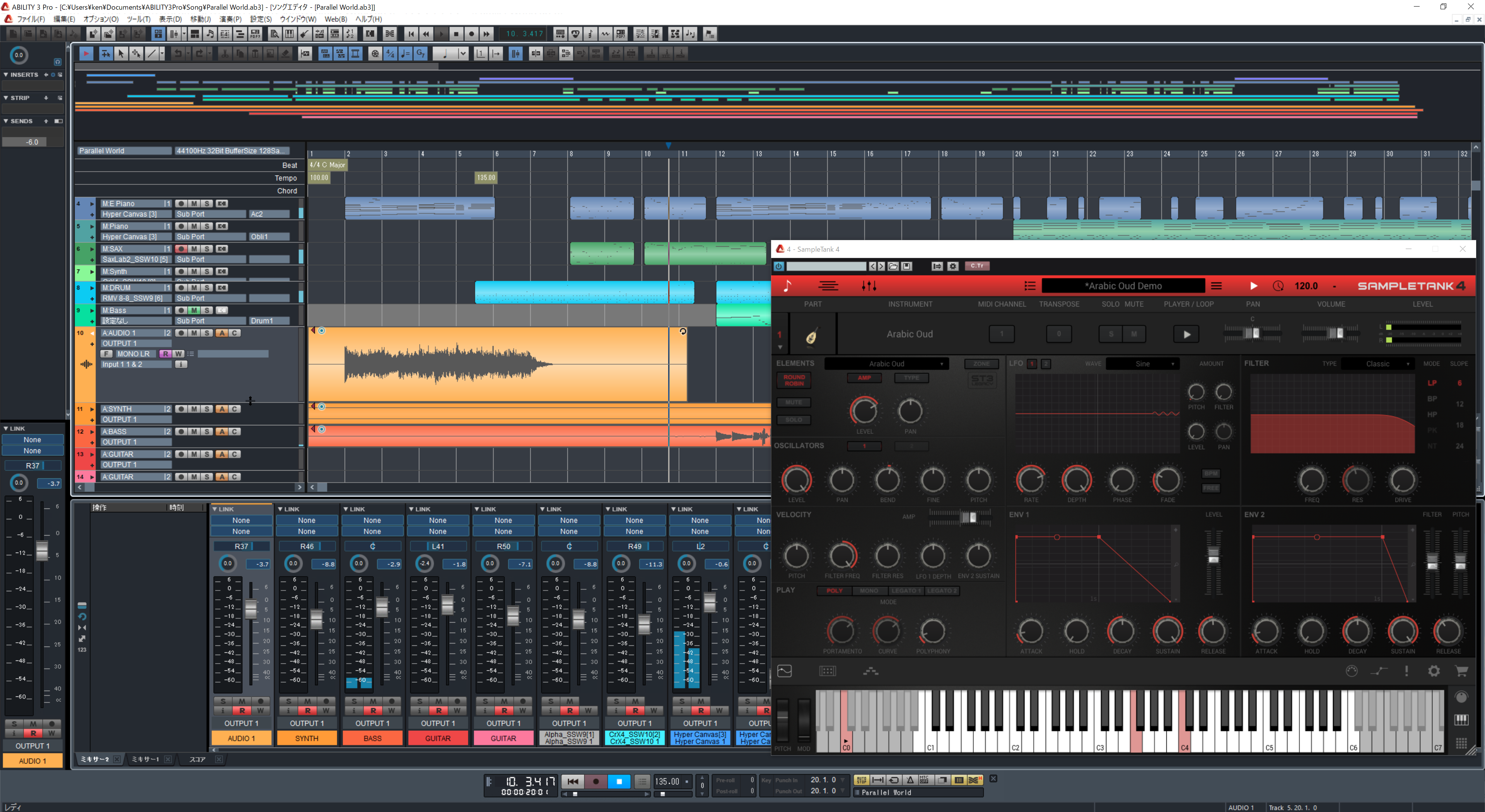Click the record button in top toolbar

point(471,34)
